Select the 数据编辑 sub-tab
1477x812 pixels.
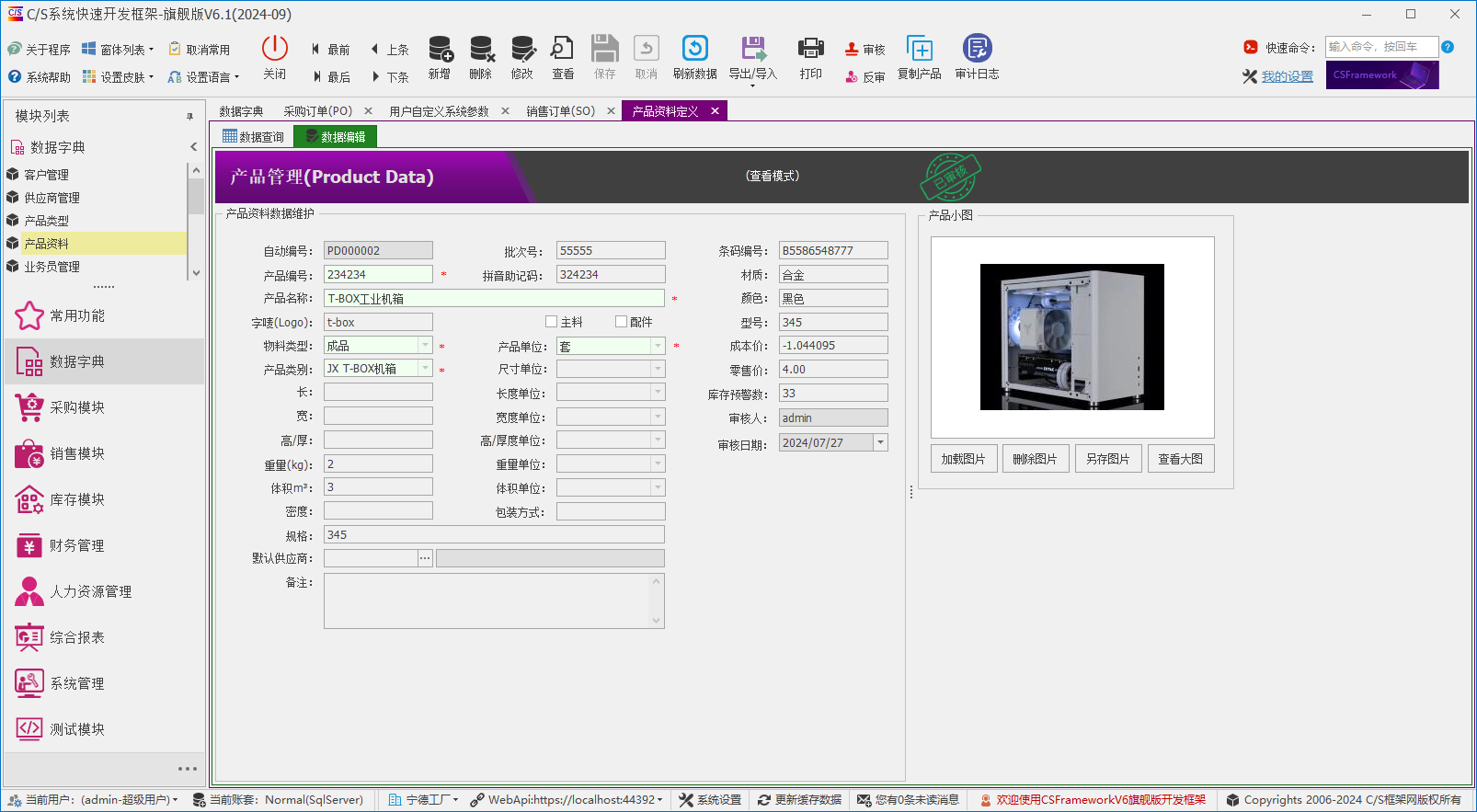coord(336,137)
